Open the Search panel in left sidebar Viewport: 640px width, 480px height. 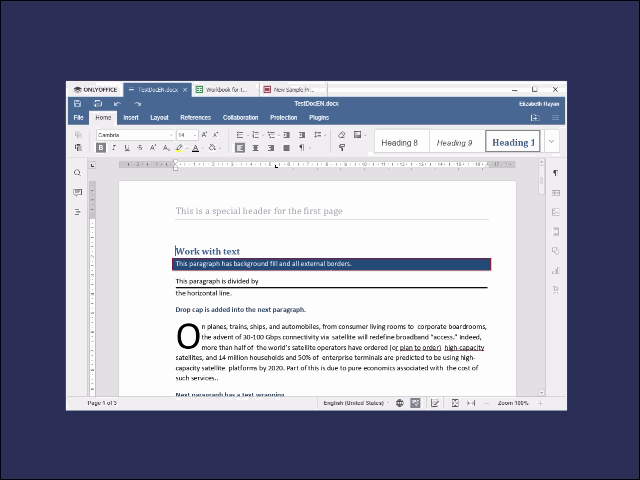[78, 173]
